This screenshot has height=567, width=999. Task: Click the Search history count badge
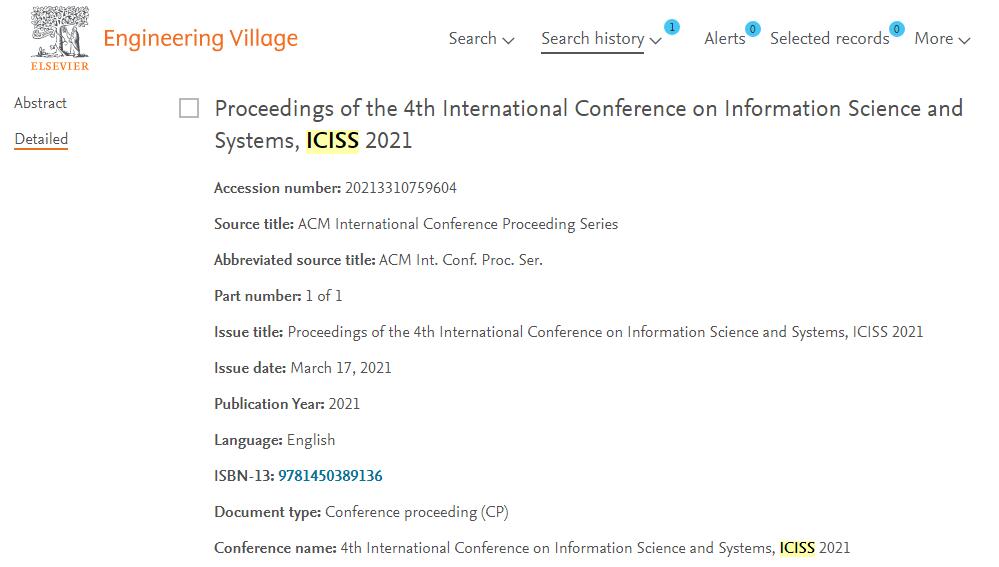[x=672, y=27]
